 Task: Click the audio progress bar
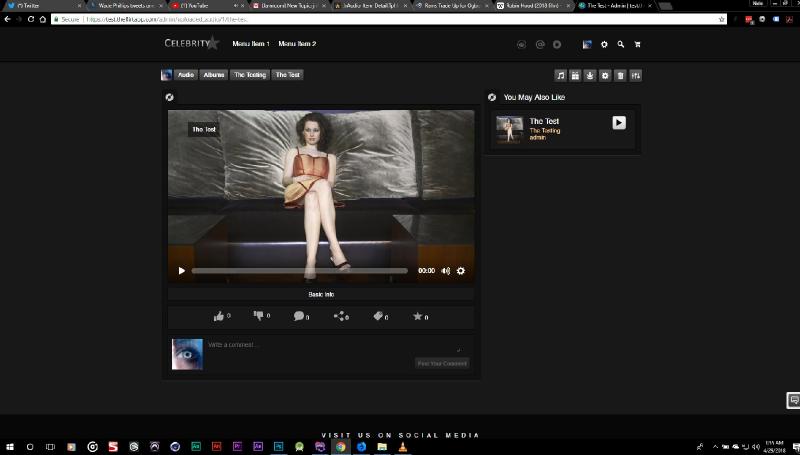click(299, 271)
